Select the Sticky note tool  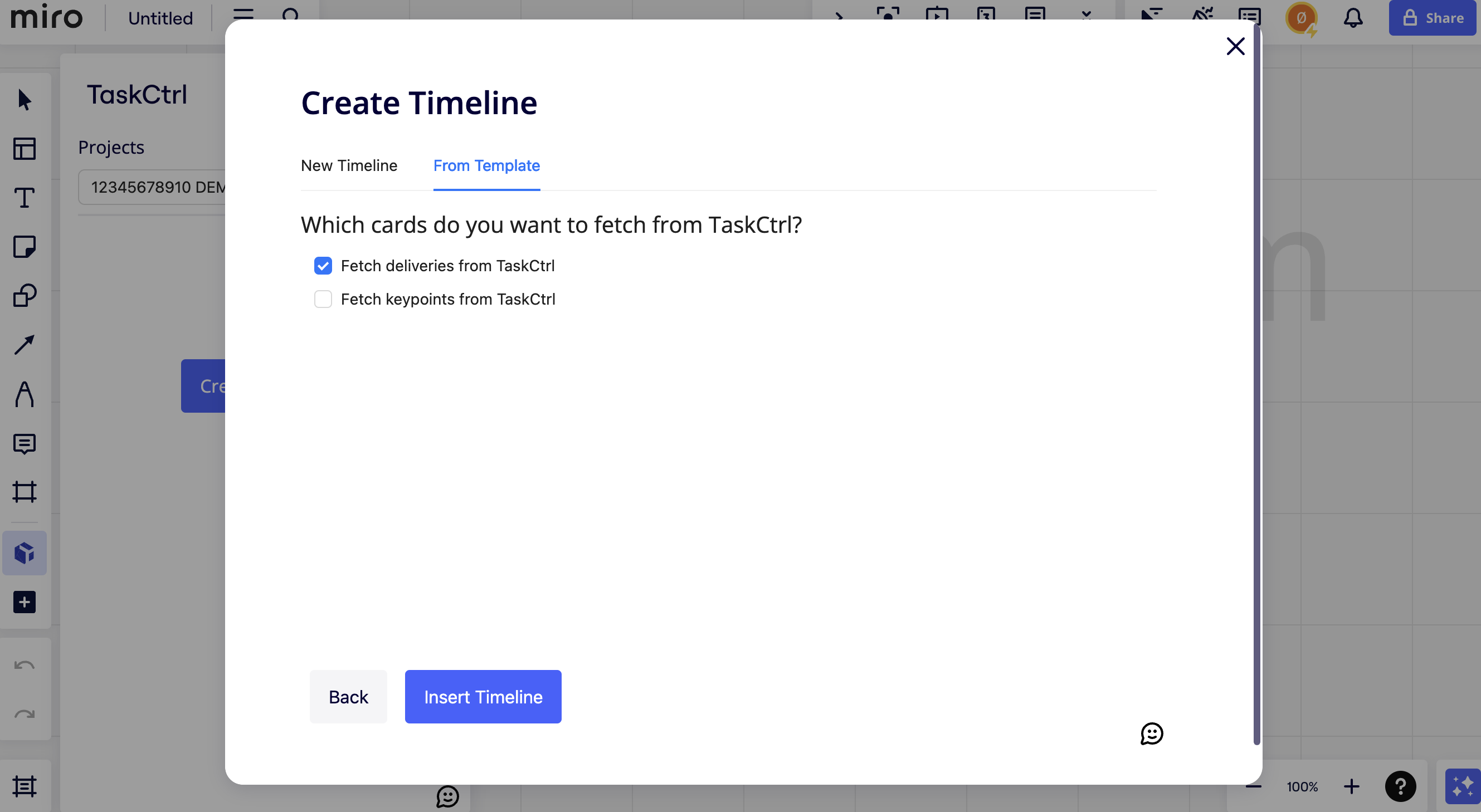pos(25,247)
